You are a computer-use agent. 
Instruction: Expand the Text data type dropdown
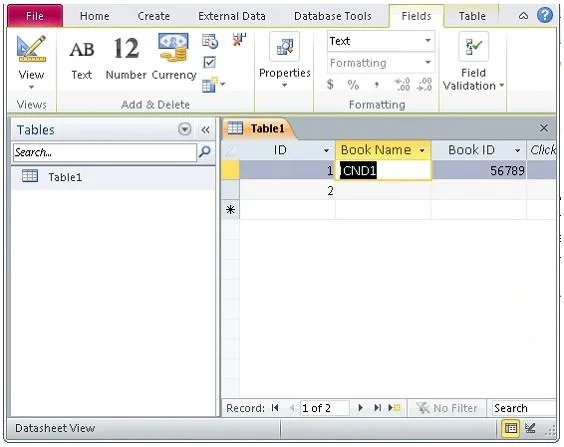pyautogui.click(x=428, y=41)
